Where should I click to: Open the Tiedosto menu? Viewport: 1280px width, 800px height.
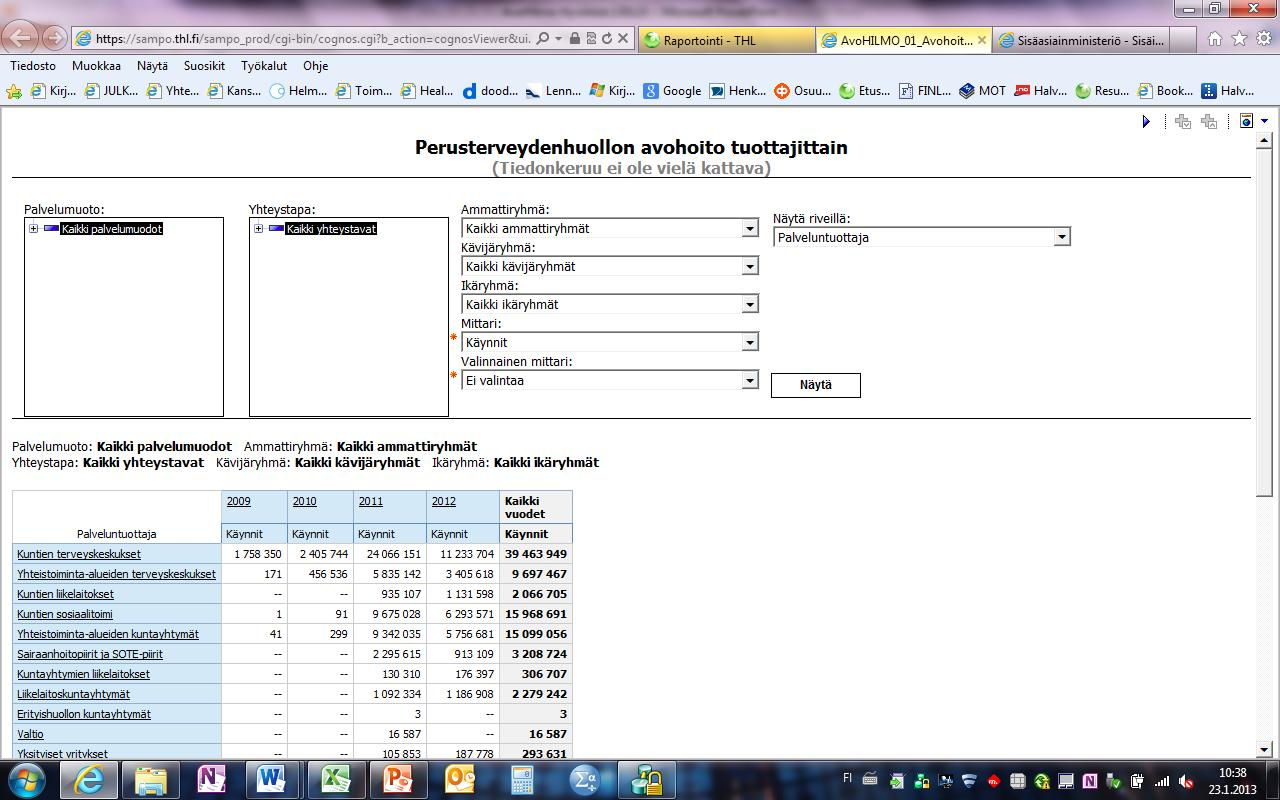point(33,66)
